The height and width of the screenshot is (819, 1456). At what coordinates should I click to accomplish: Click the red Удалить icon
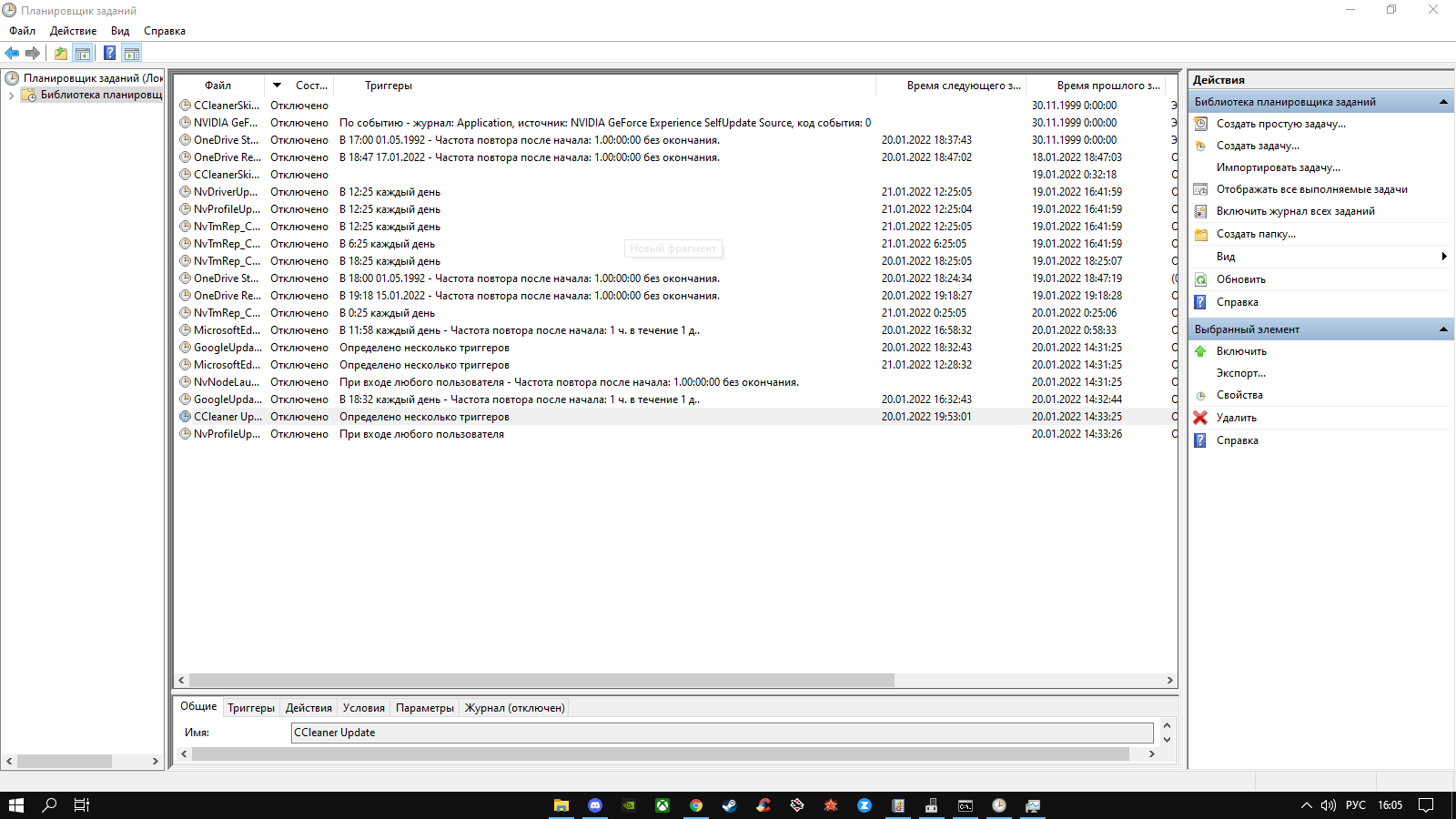coord(1200,418)
